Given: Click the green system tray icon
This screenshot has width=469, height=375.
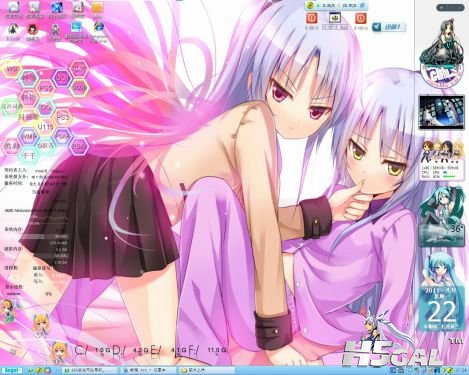Looking at the screenshot, I should pyautogui.click(x=451, y=370).
